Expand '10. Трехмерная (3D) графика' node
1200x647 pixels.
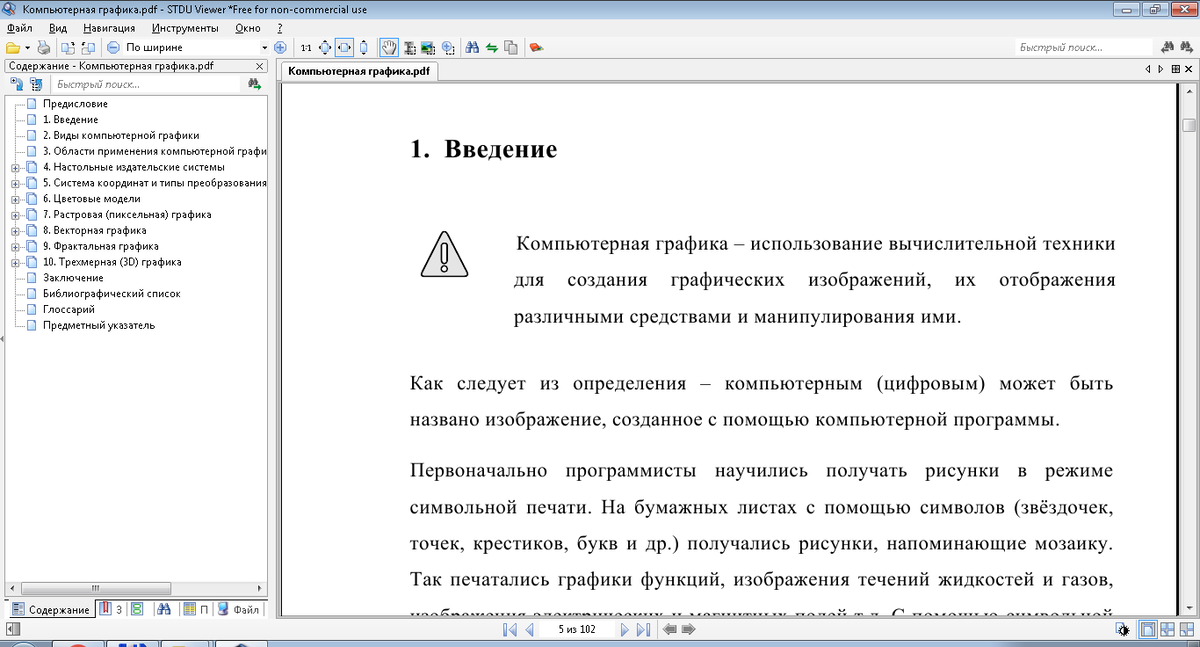point(16,263)
